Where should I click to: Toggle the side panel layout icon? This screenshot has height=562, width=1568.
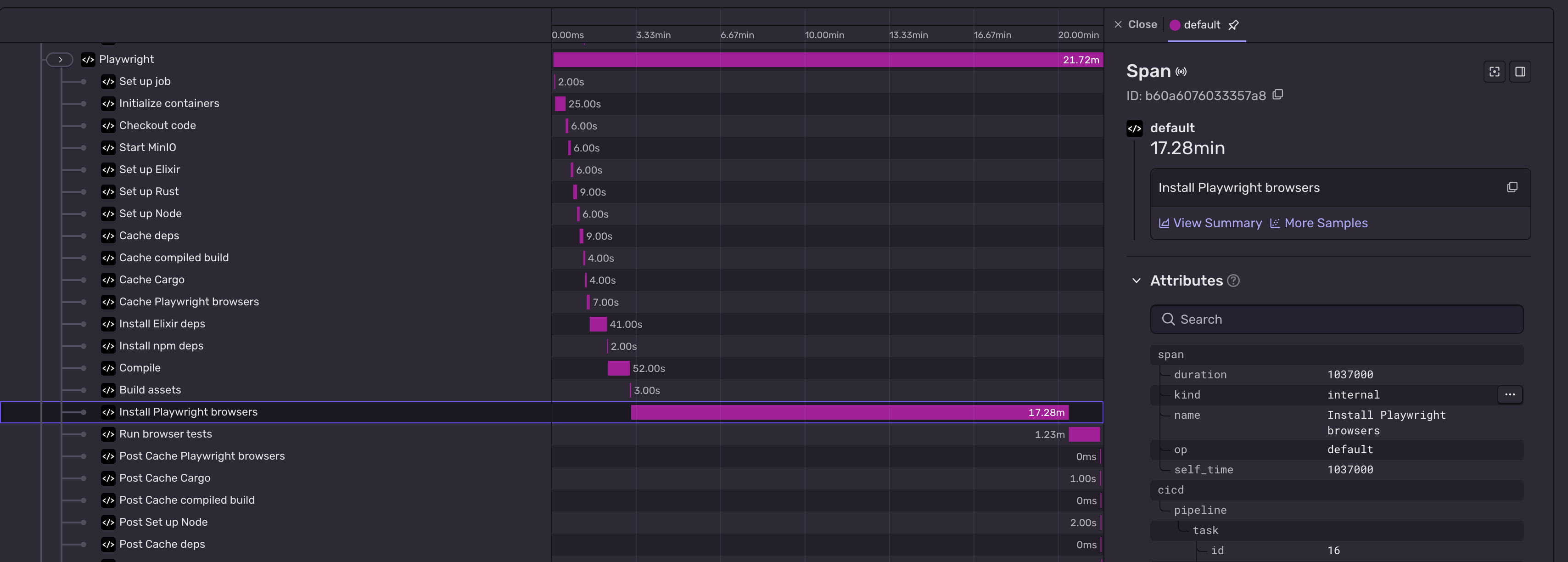[x=1520, y=72]
